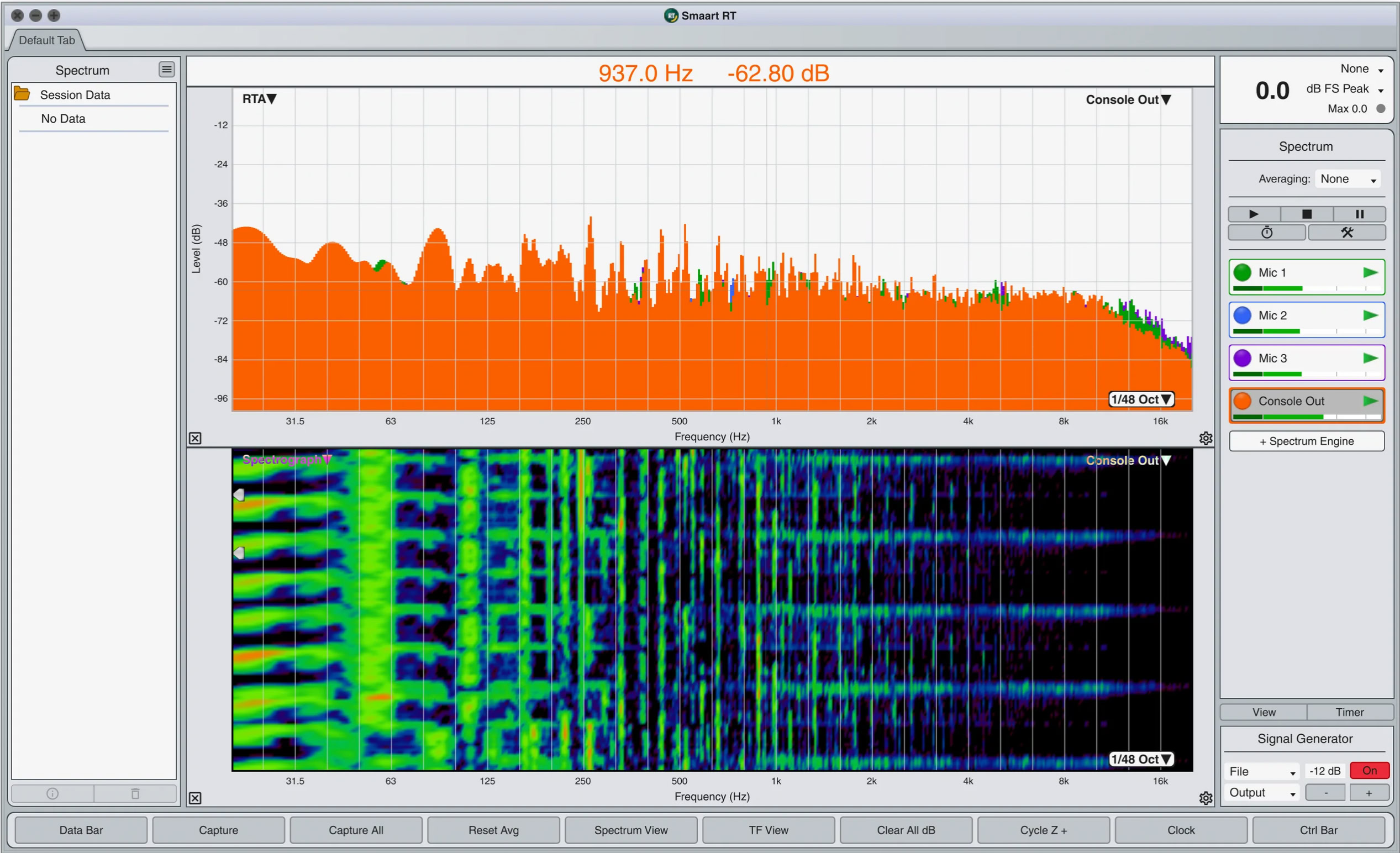Click the play button in Spectrum controls
Viewport: 1400px width, 853px height.
tap(1254, 214)
